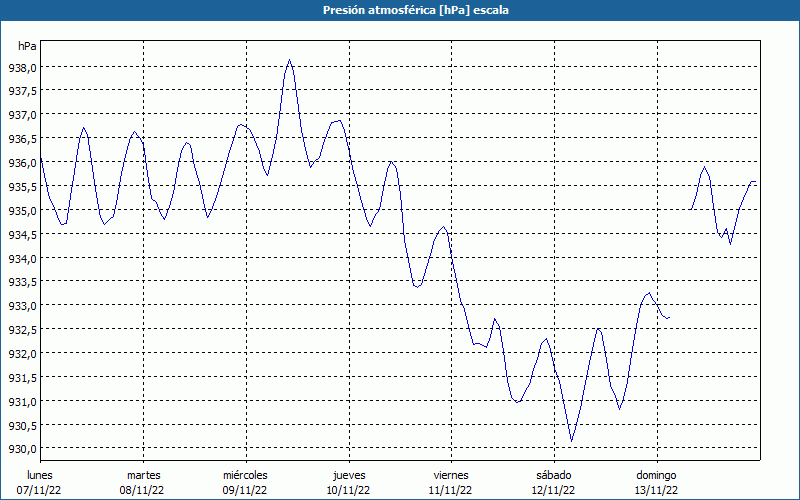
Task: Click the 'martes' day label
Action: click(x=144, y=475)
